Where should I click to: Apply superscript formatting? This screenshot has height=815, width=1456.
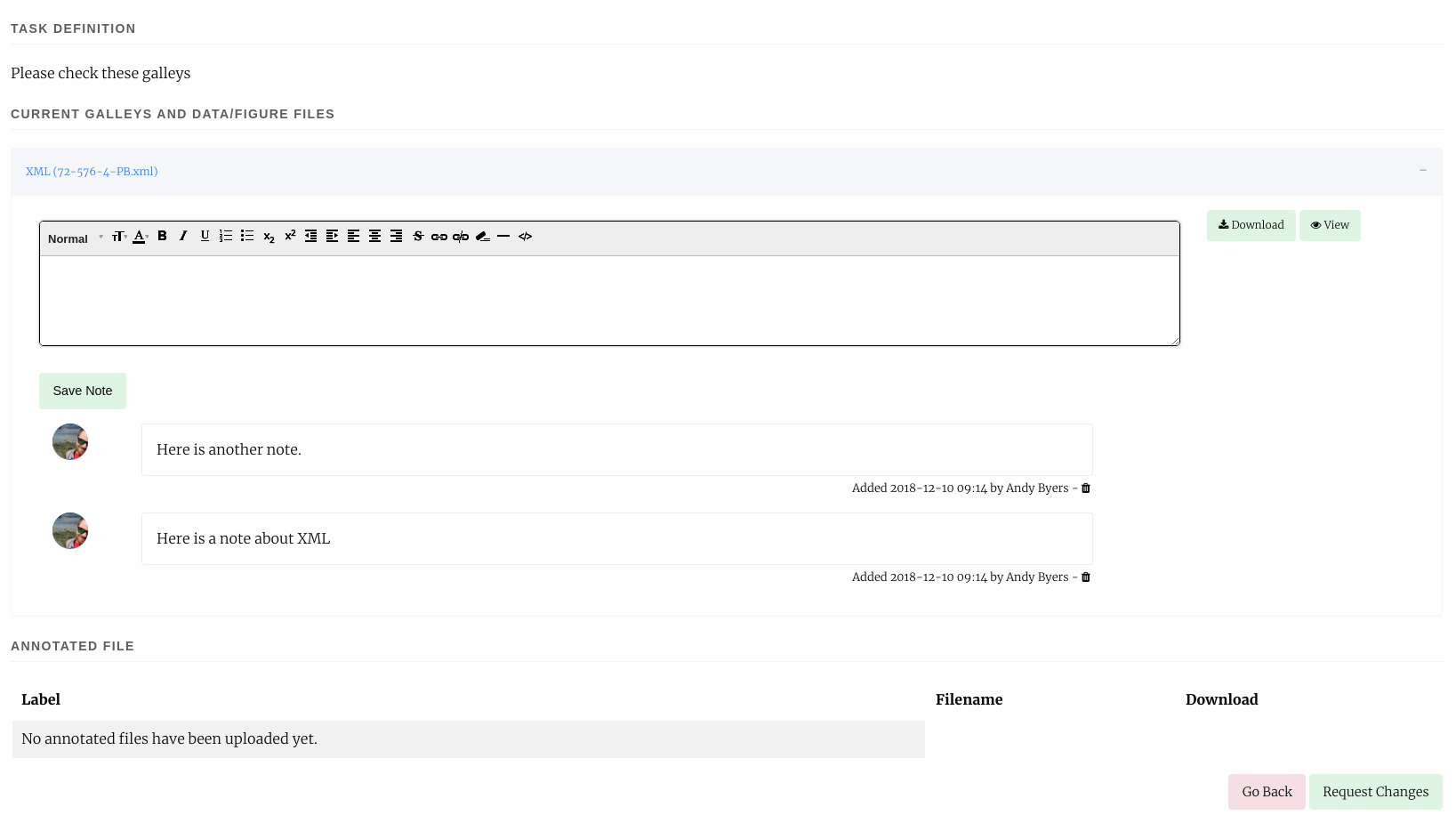click(x=290, y=236)
